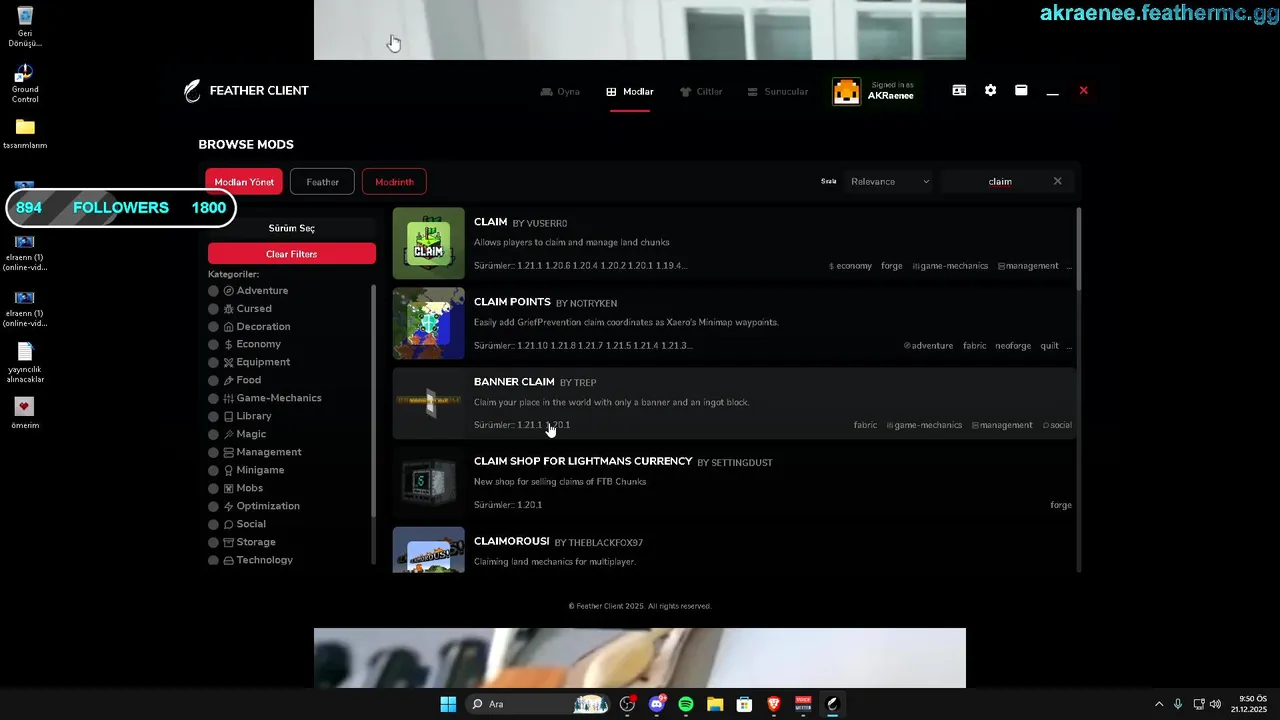
Task: Open Feather settings gear icon
Action: click(x=990, y=90)
